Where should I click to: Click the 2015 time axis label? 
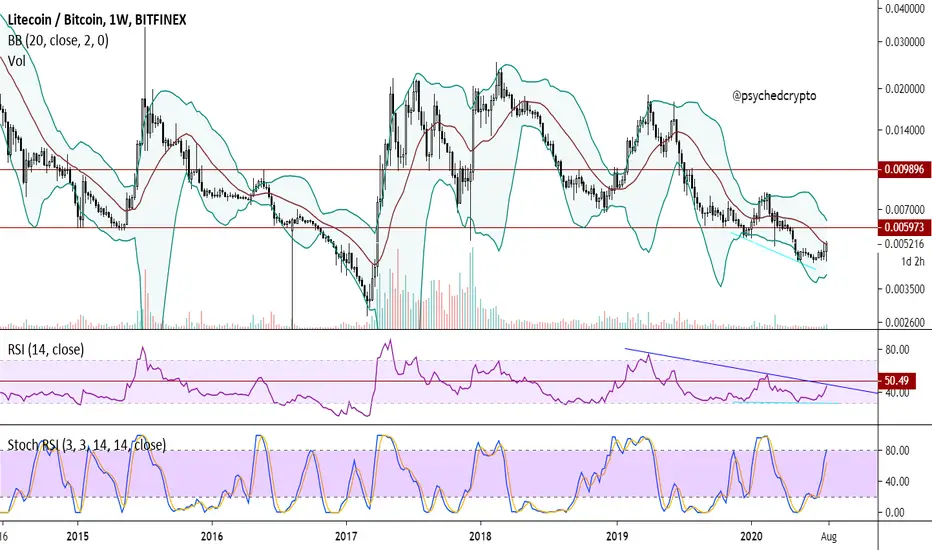(x=77, y=536)
